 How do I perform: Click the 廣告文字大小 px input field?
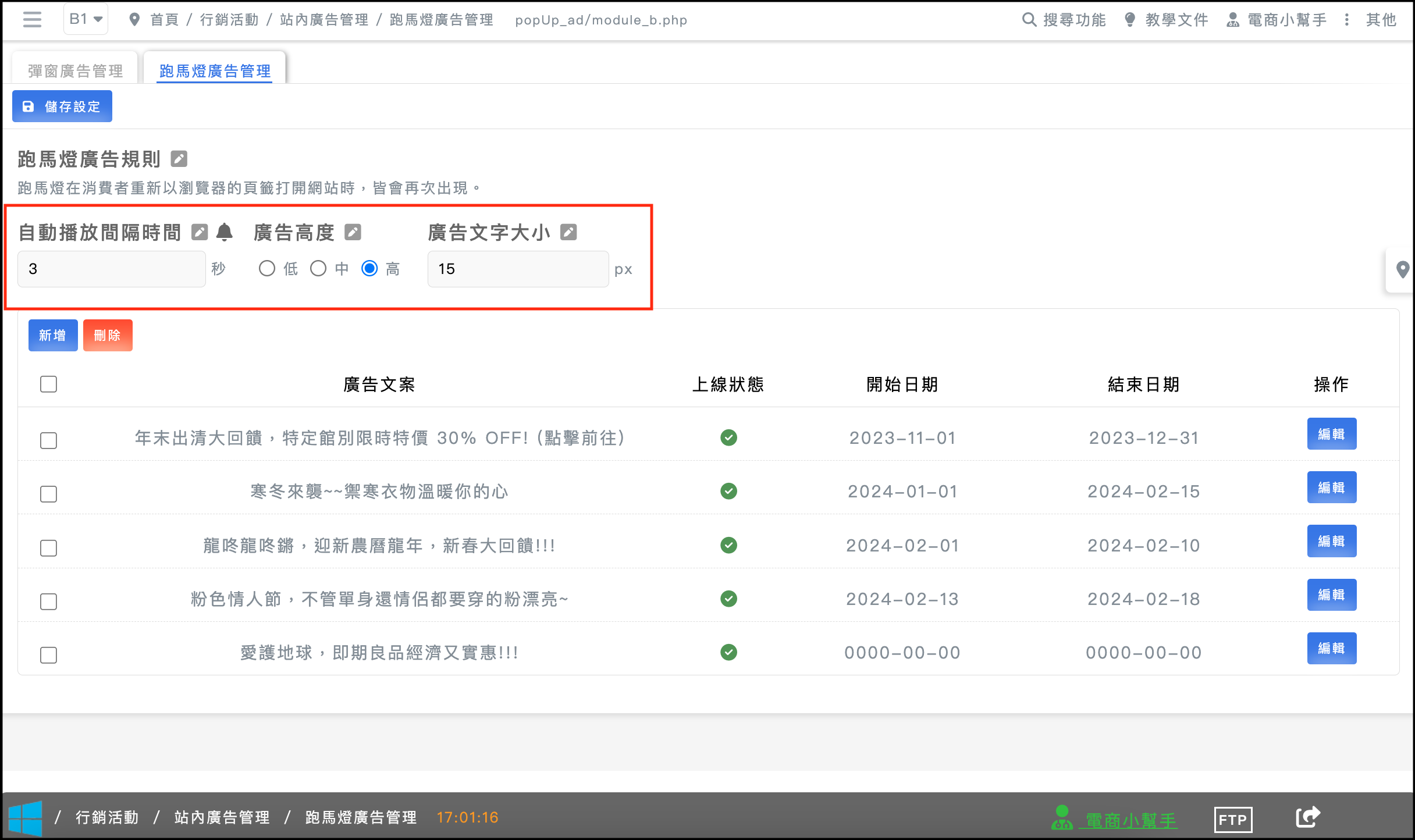tap(518, 269)
